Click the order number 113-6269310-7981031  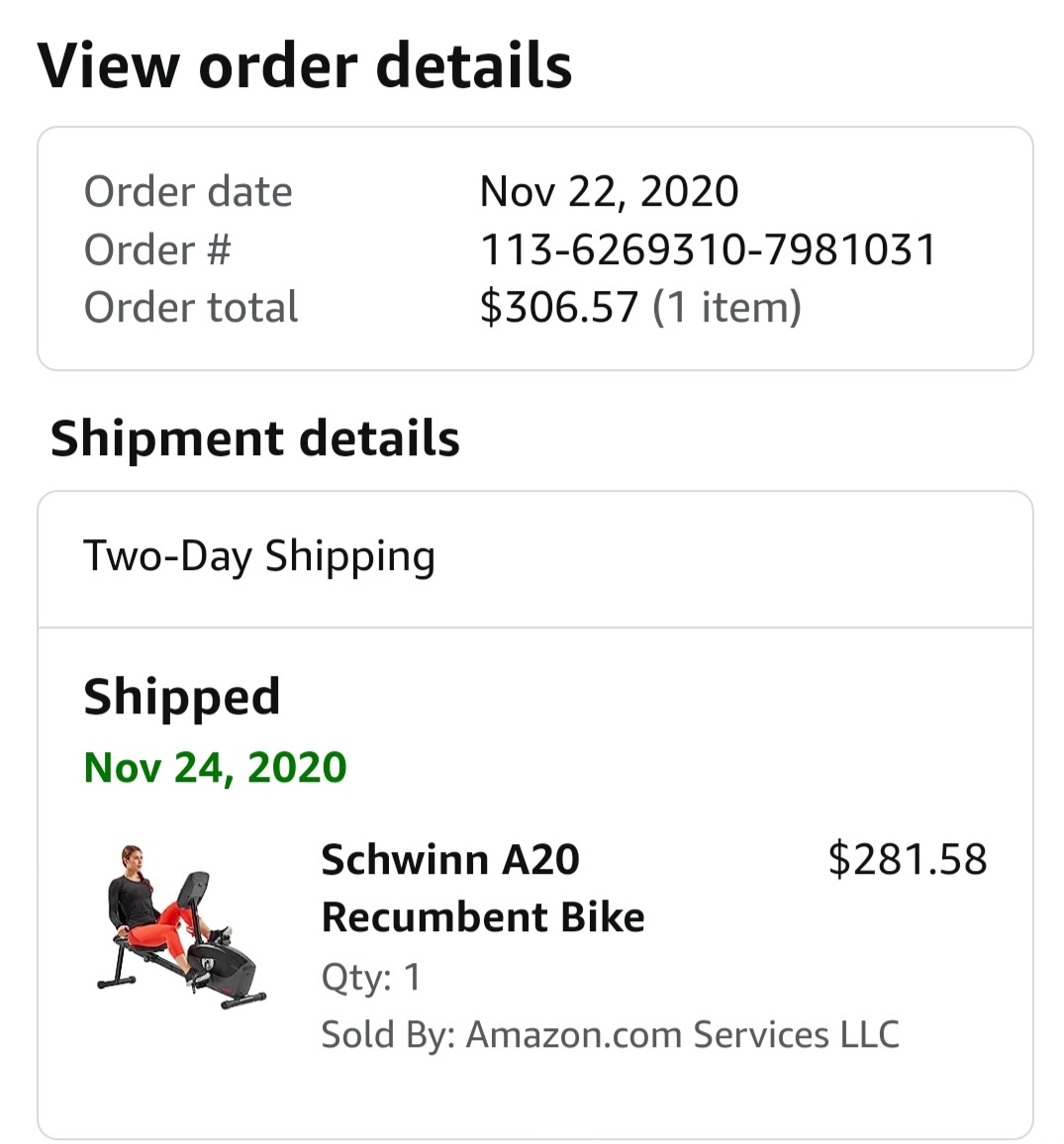(707, 249)
